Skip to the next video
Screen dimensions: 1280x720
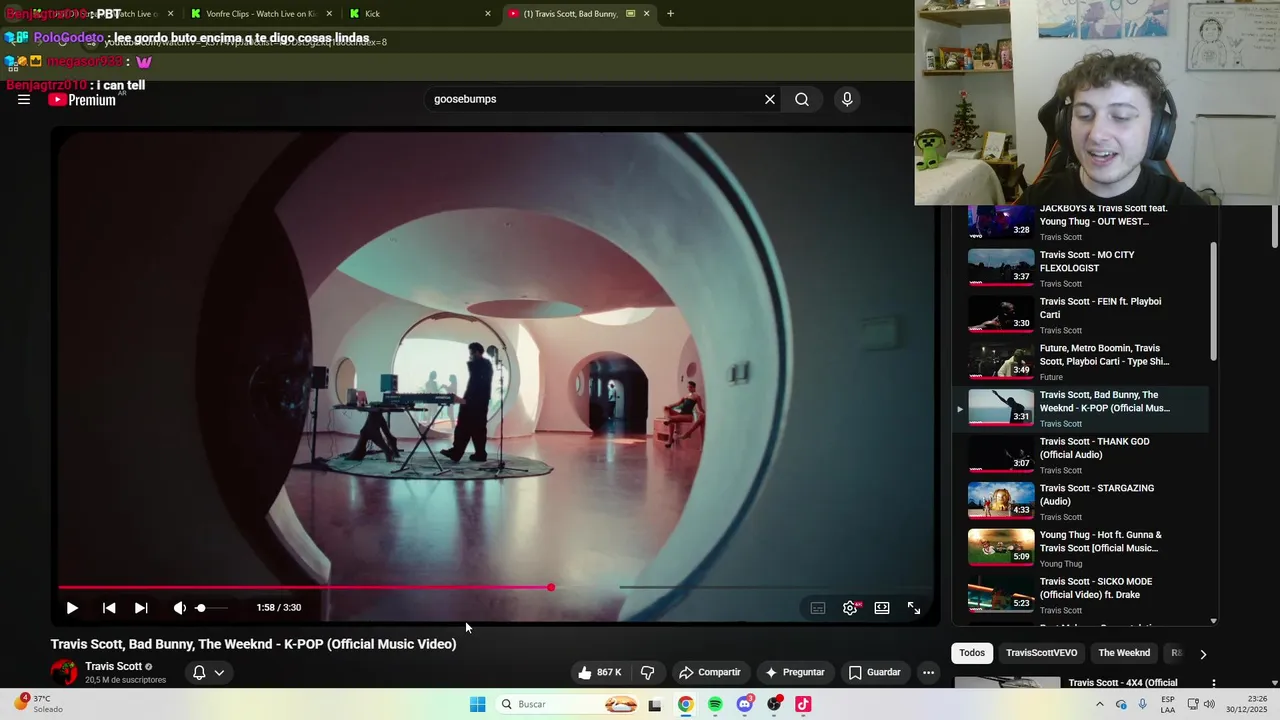[141, 607]
